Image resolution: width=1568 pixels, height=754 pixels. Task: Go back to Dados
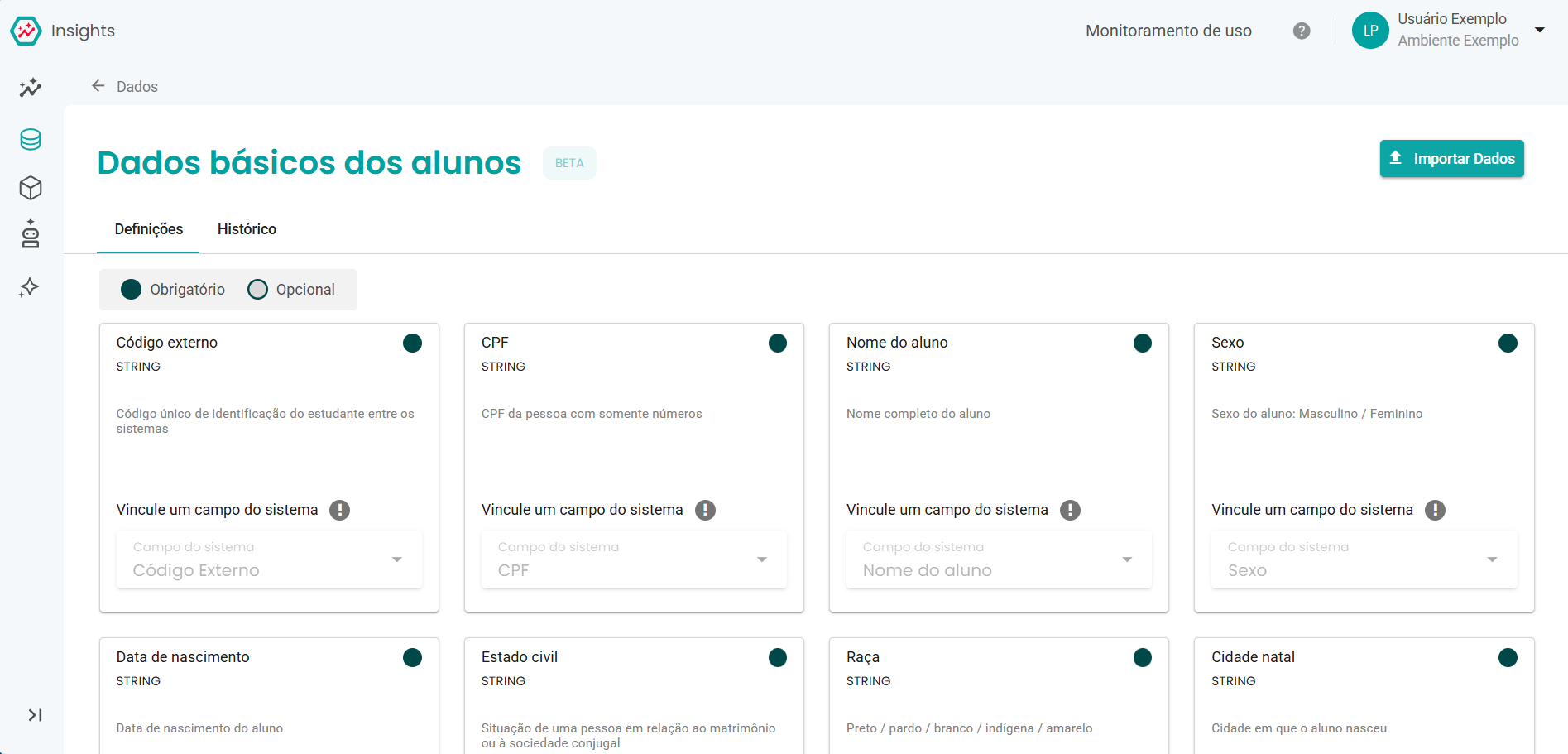124,86
